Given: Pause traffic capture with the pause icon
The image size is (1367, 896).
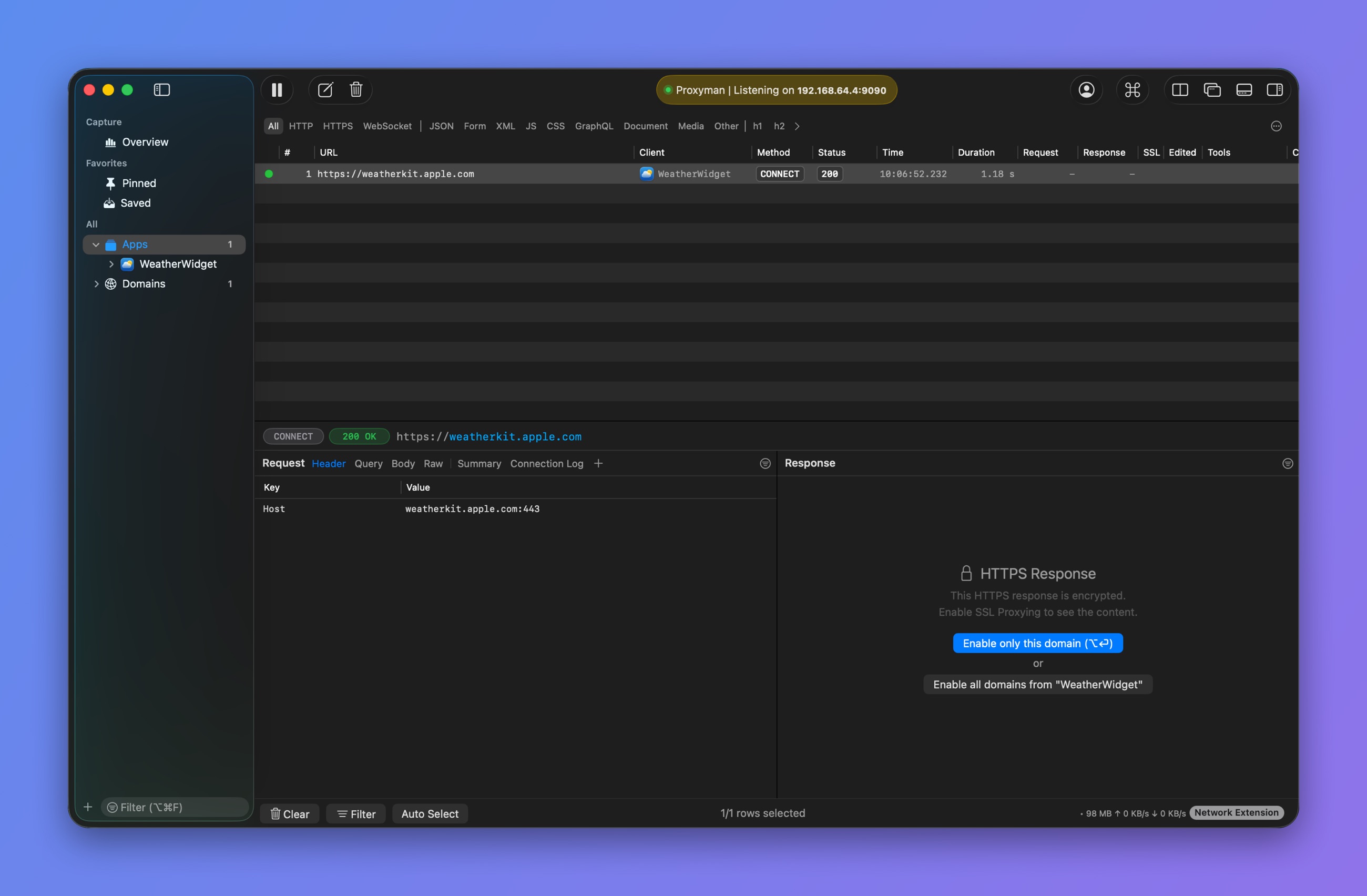Looking at the screenshot, I should click(x=277, y=89).
